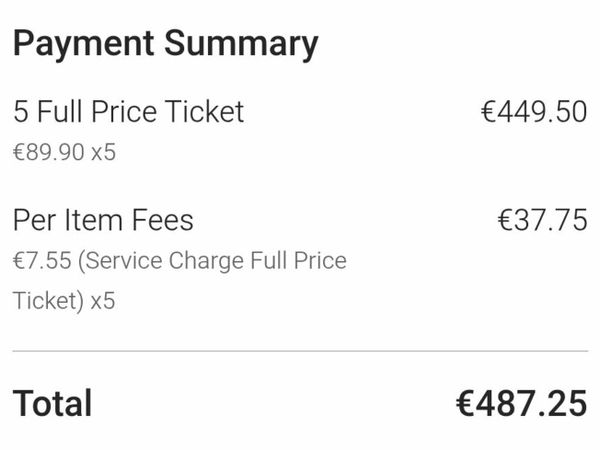Click the €487.25 total amount

(x=522, y=403)
